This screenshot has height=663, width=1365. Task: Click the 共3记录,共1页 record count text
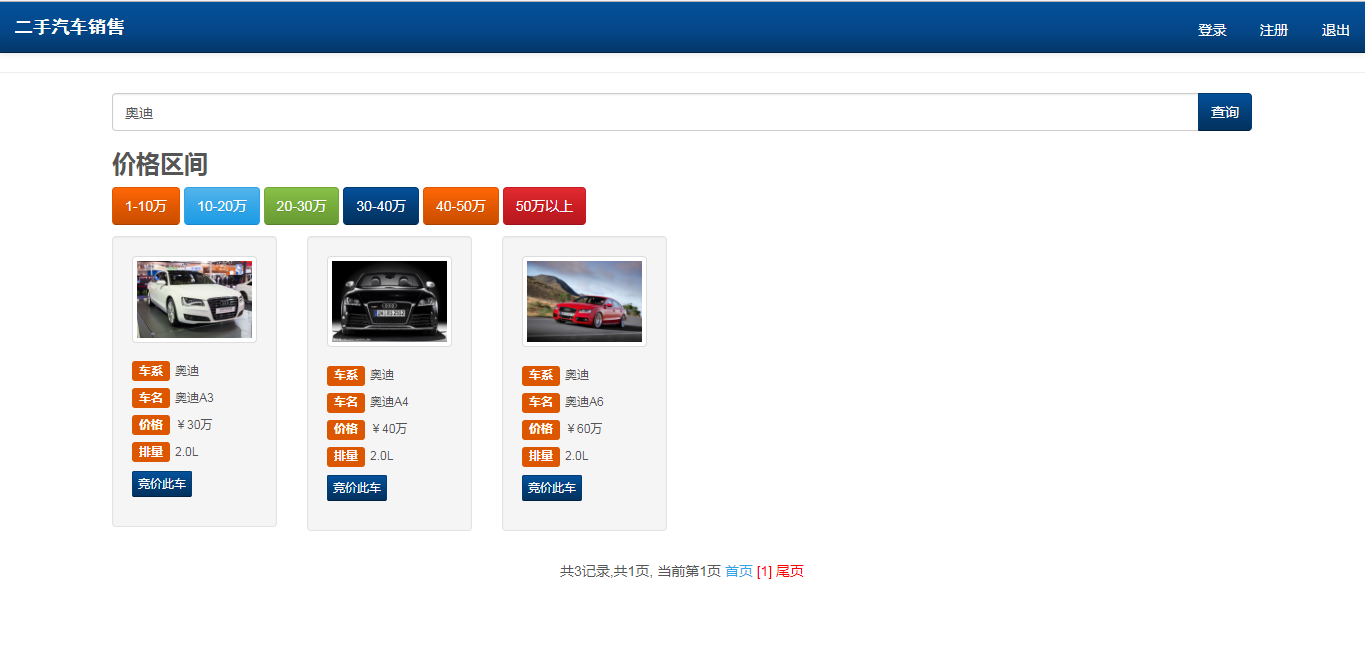604,571
